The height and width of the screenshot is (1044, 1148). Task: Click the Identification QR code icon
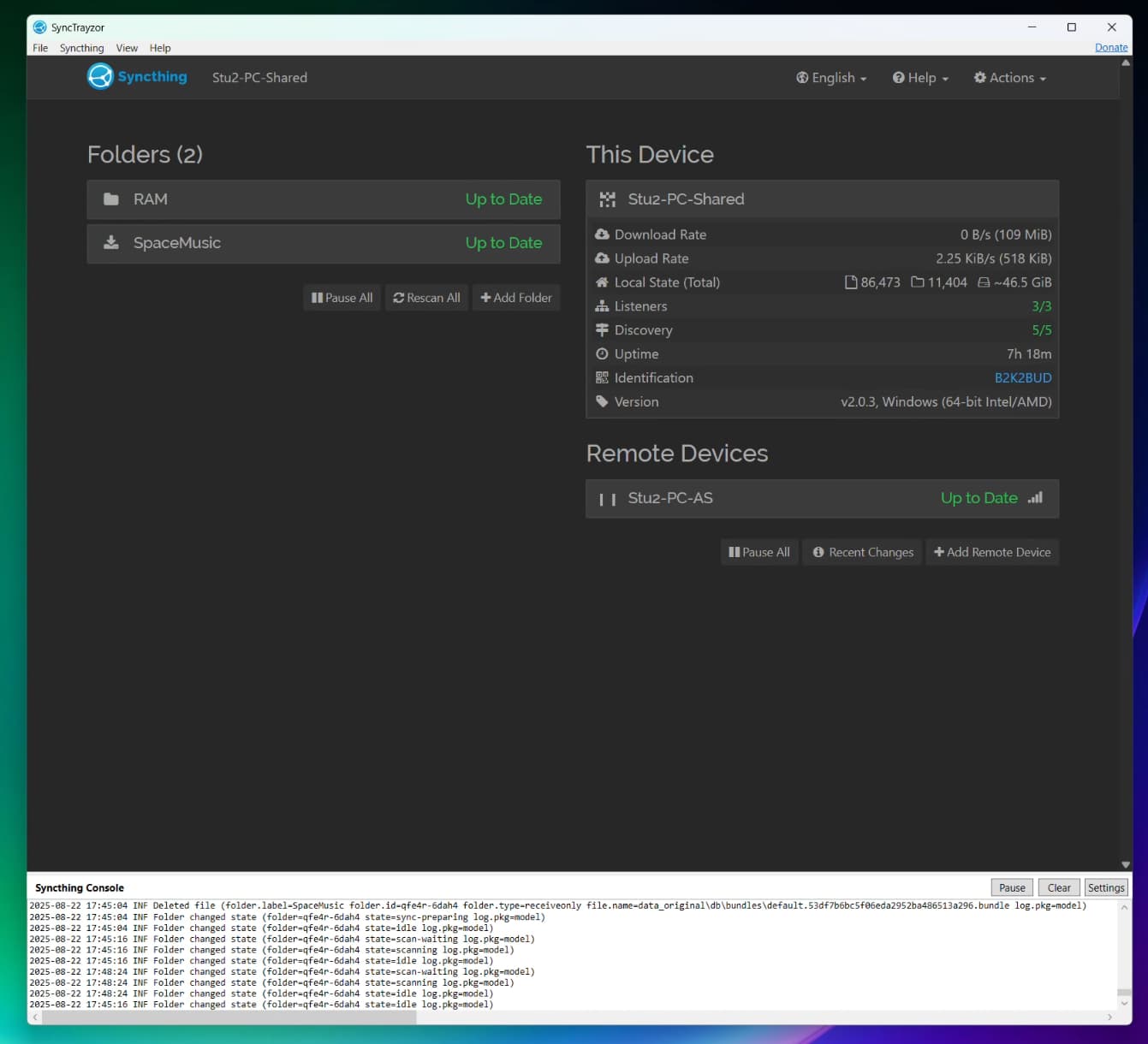click(x=602, y=377)
